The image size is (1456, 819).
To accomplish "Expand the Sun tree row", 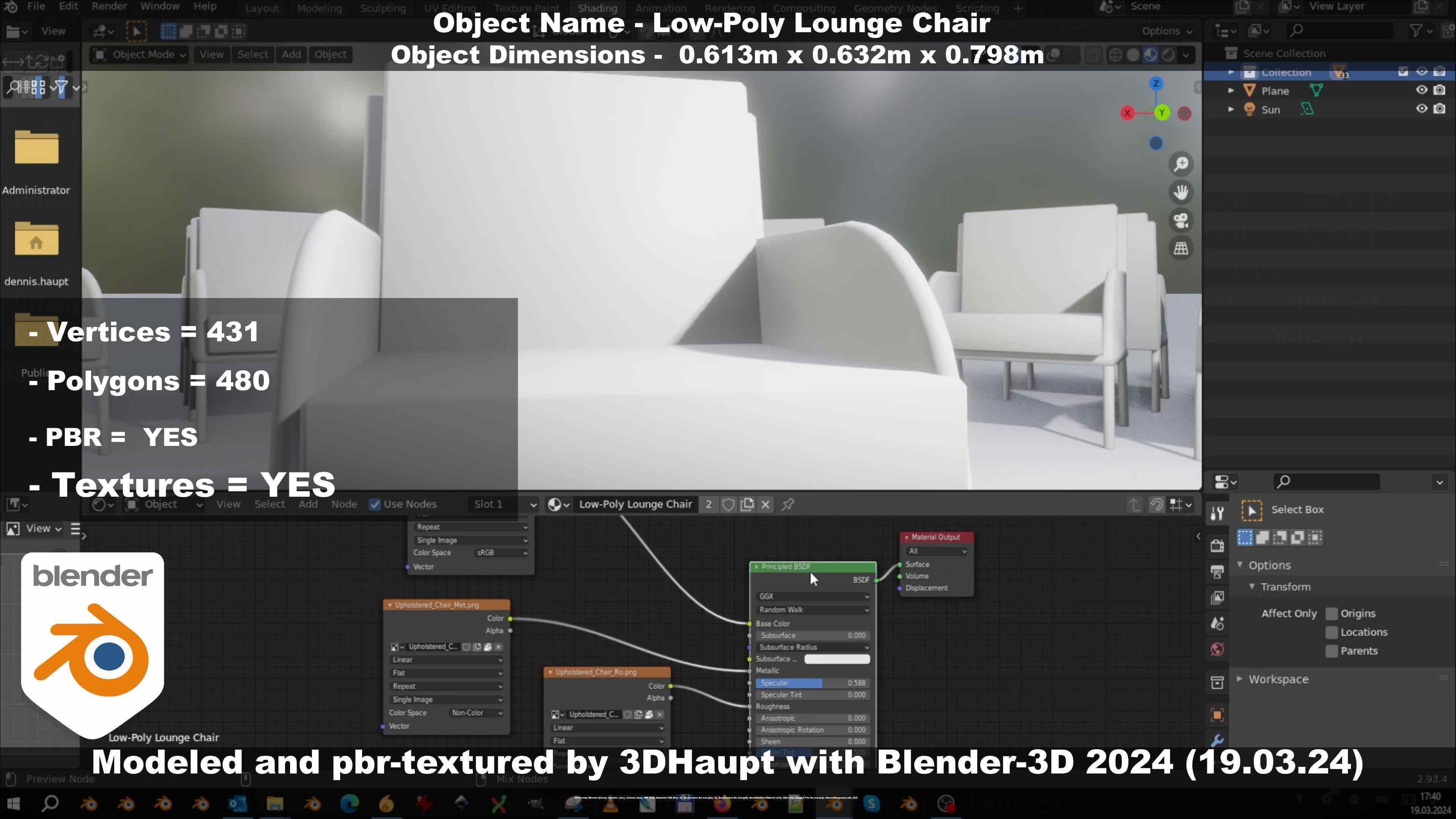I will pyautogui.click(x=1231, y=109).
